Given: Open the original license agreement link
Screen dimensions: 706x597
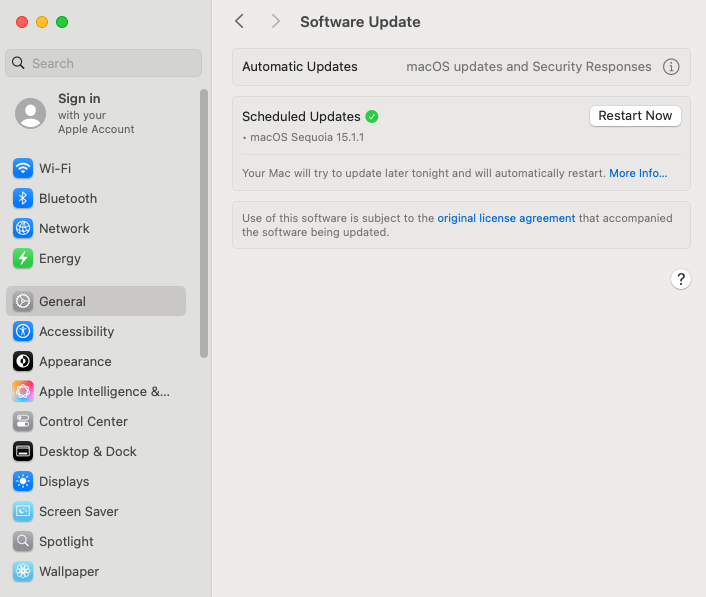Looking at the screenshot, I should coord(506,218).
